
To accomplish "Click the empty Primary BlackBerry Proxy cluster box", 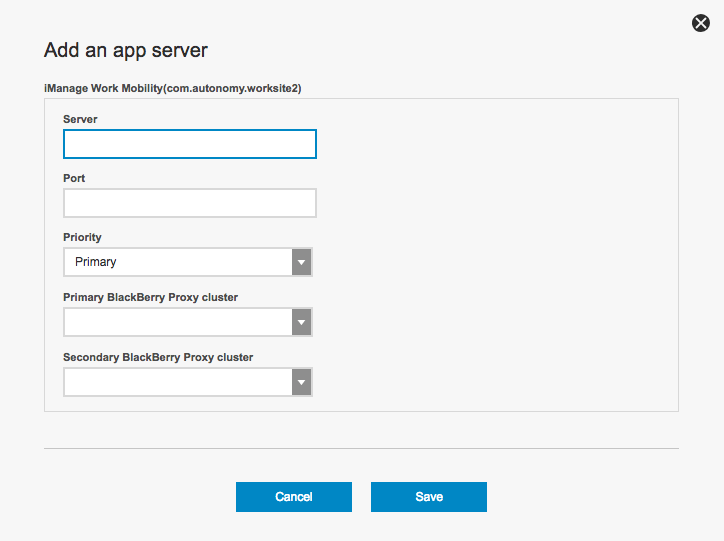I will [x=177, y=322].
